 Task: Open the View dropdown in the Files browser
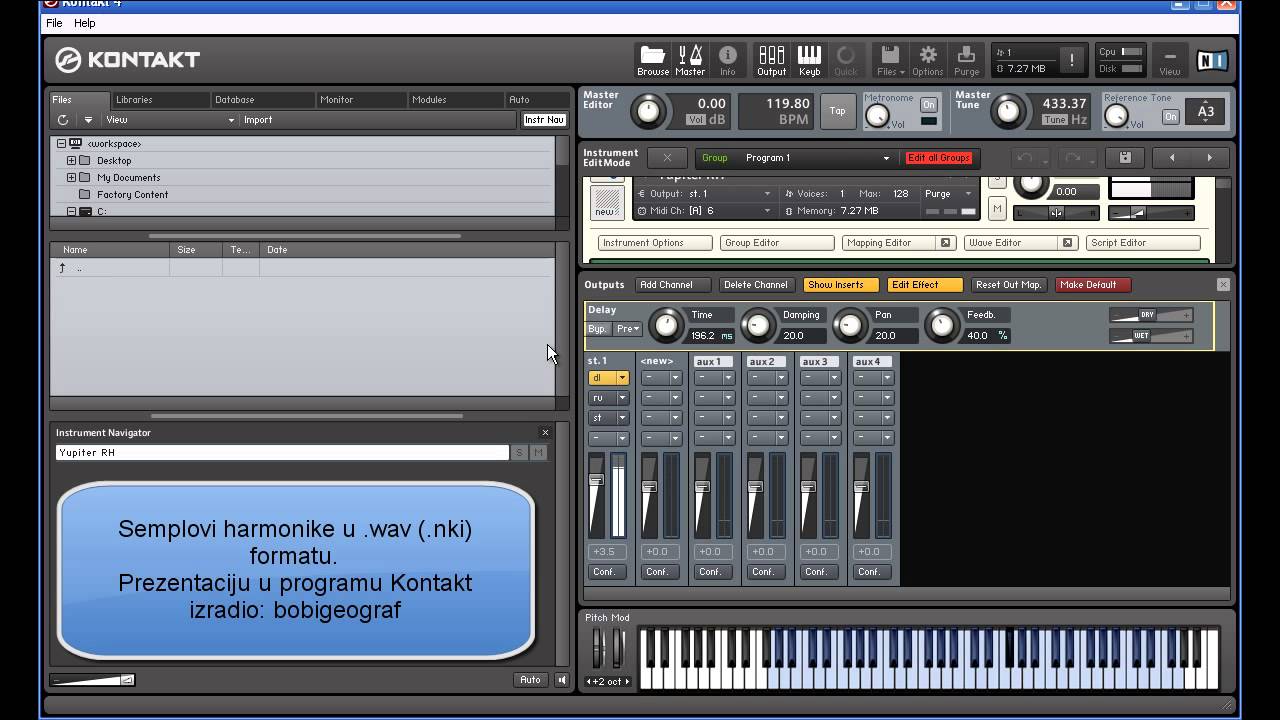(170, 120)
